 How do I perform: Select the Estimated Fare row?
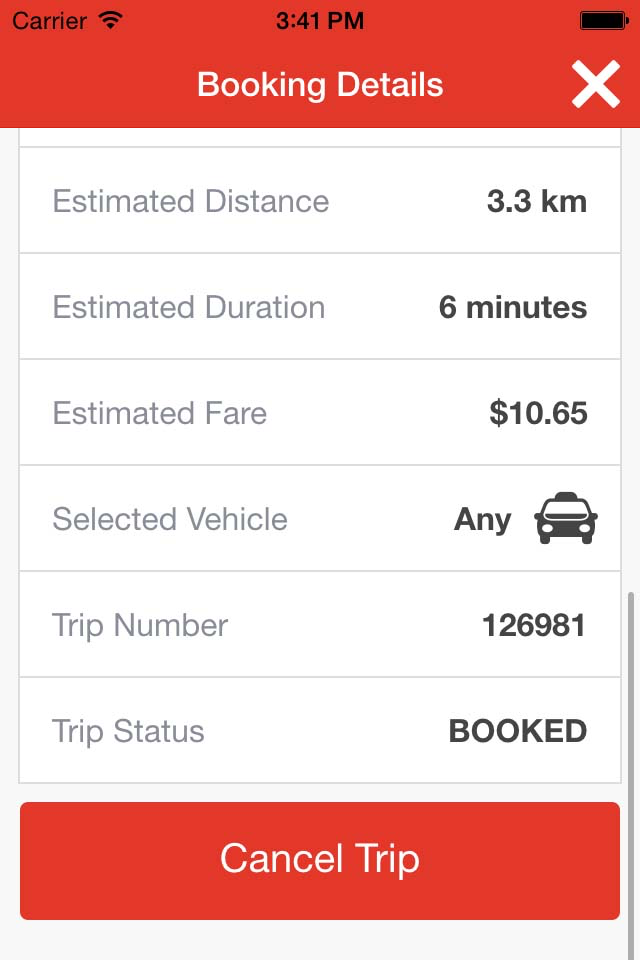coord(320,412)
